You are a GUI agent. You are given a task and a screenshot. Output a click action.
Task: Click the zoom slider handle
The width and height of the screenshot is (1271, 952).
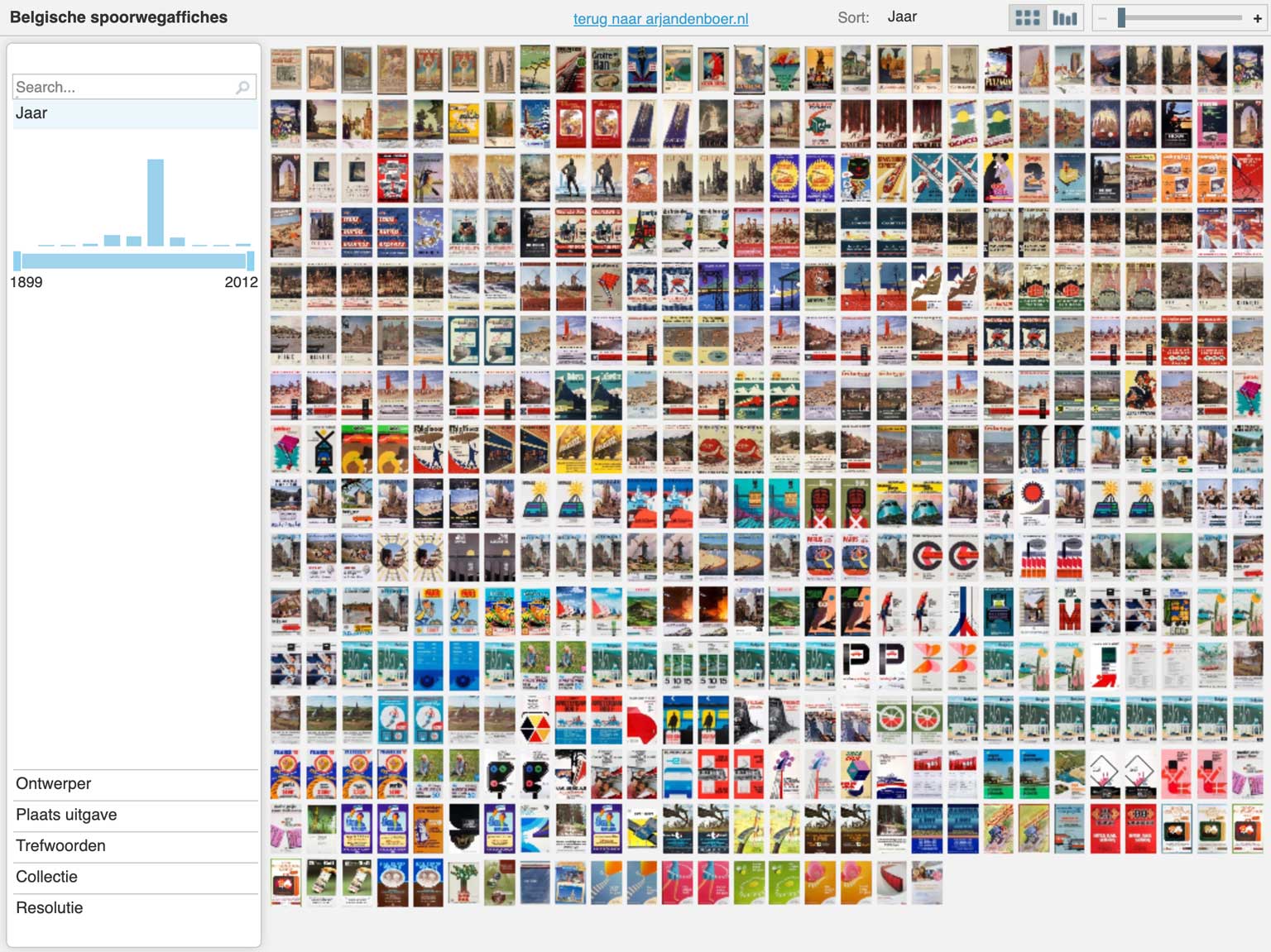pyautogui.click(x=1121, y=17)
